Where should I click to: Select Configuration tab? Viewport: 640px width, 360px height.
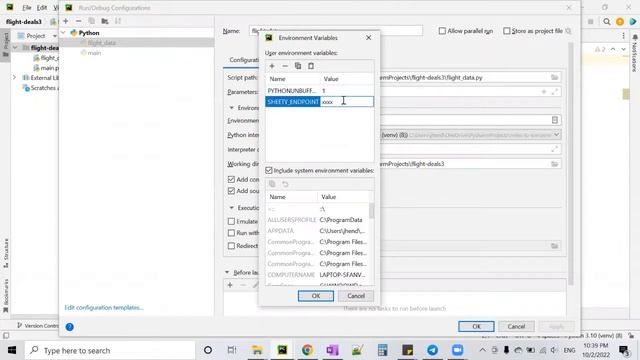[244, 60]
